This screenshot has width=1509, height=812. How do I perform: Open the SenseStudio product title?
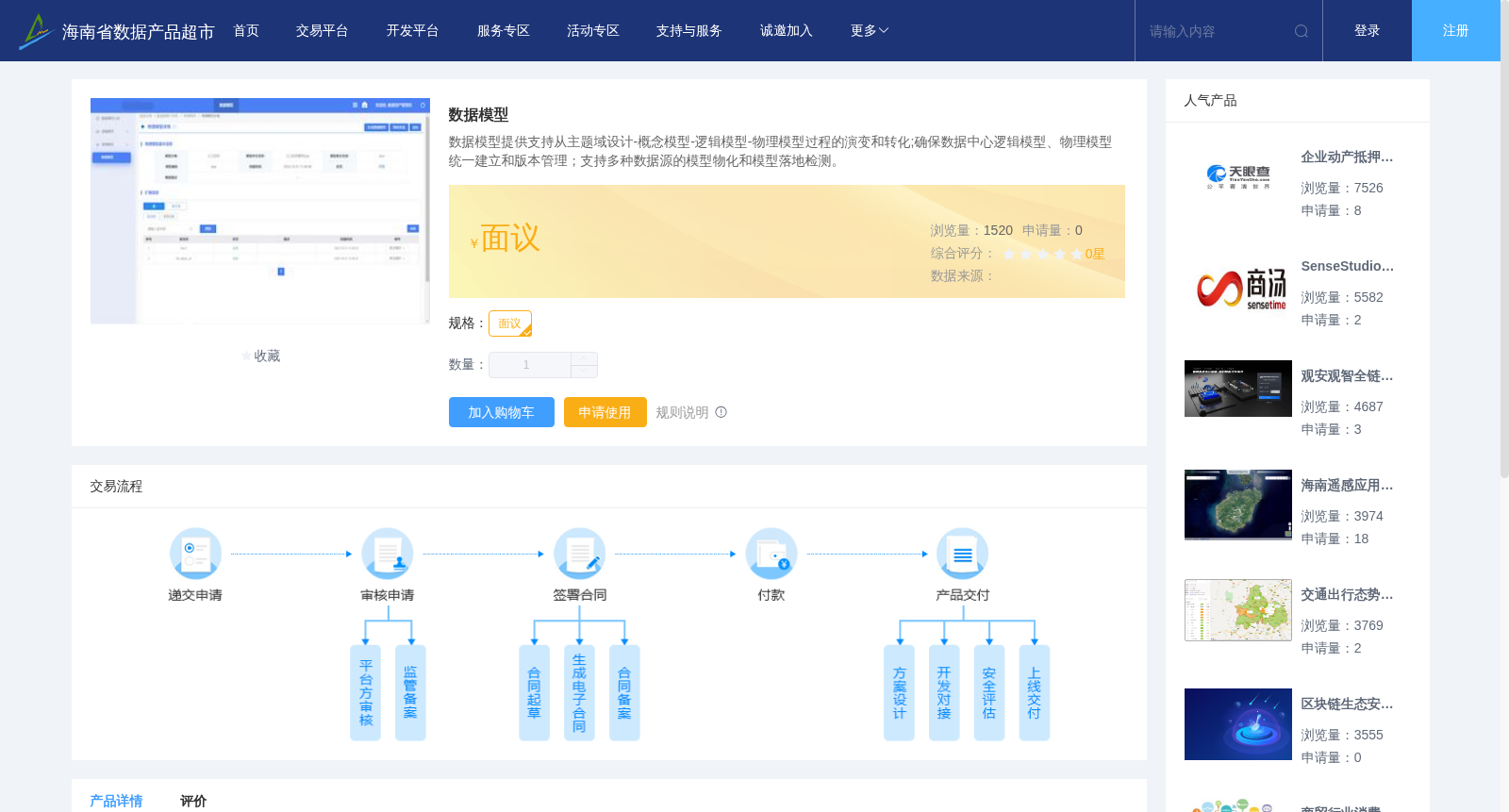pyautogui.click(x=1347, y=267)
